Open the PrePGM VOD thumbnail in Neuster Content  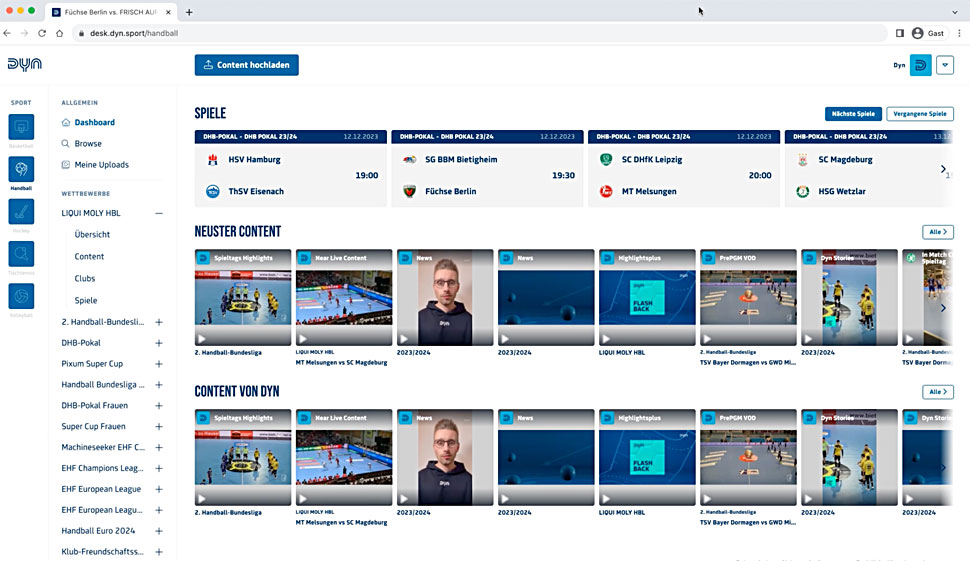click(749, 298)
